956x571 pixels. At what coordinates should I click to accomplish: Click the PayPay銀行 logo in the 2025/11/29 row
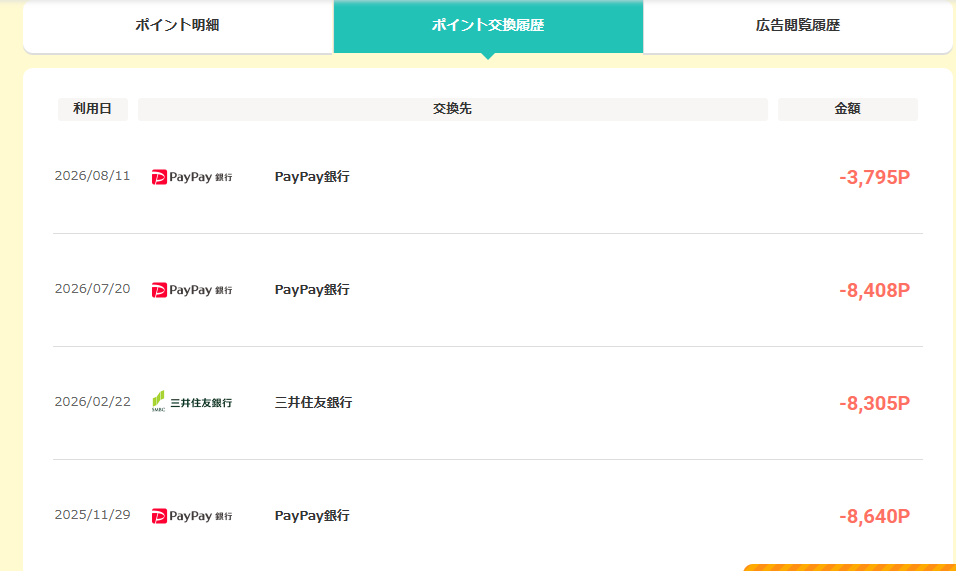[192, 516]
